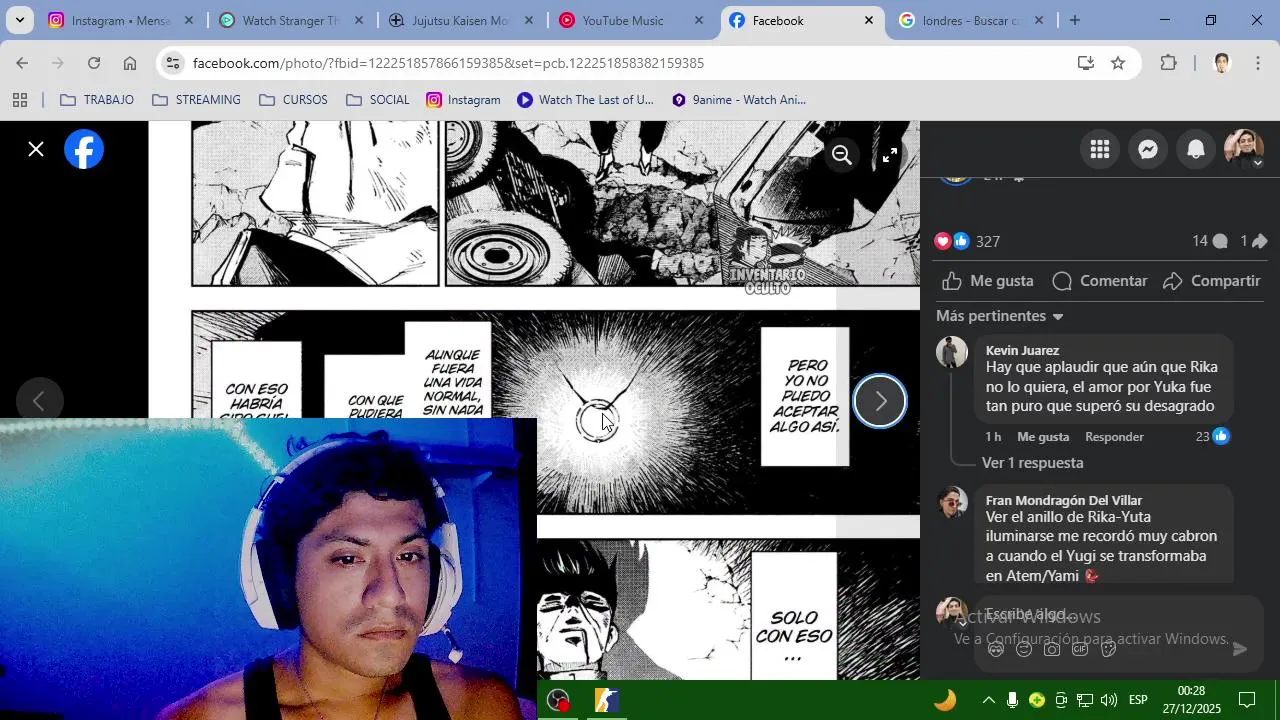View the share count icon

pos(1254,241)
